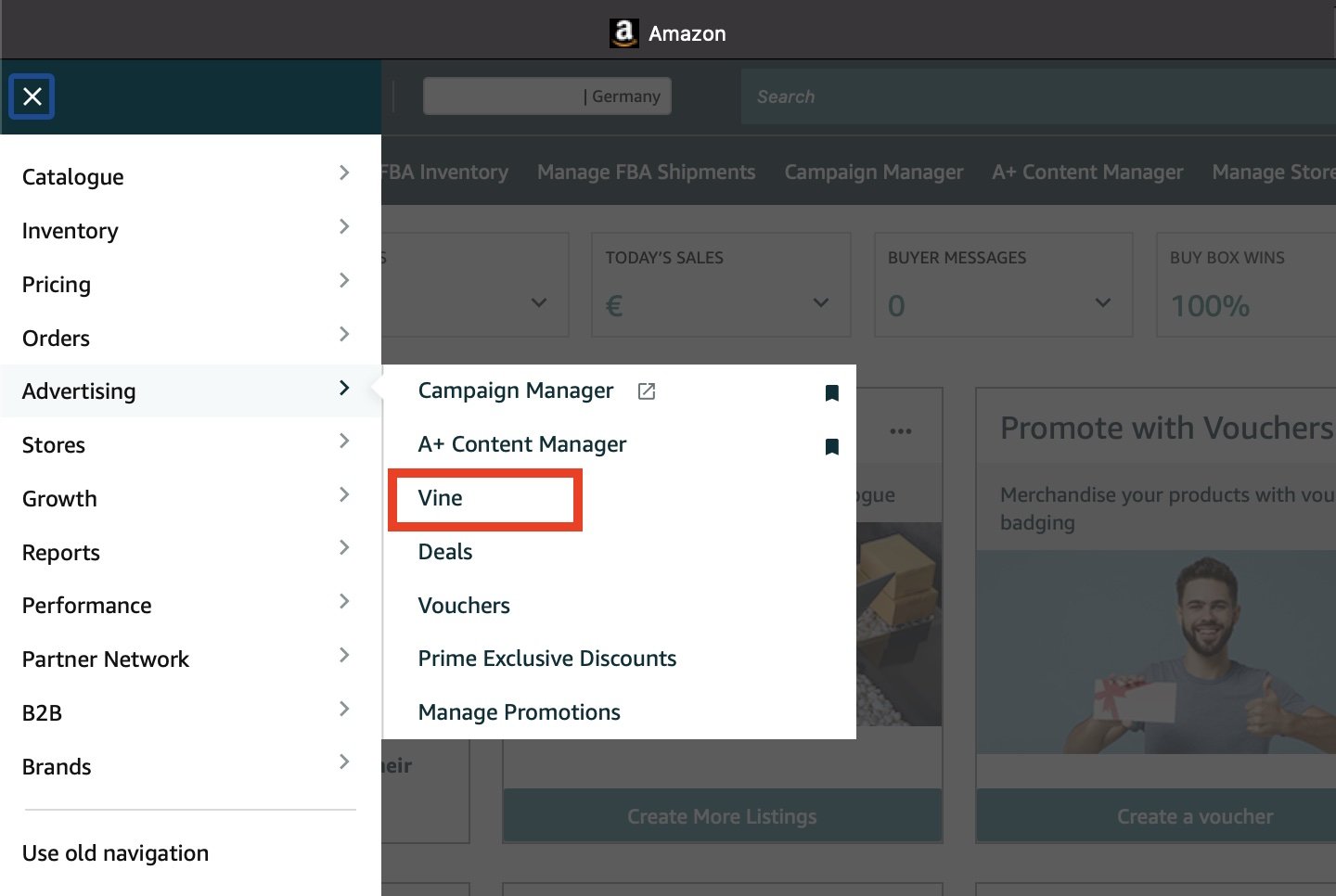Click the Create More Listings button
This screenshot has height=896, width=1336.
[x=723, y=816]
